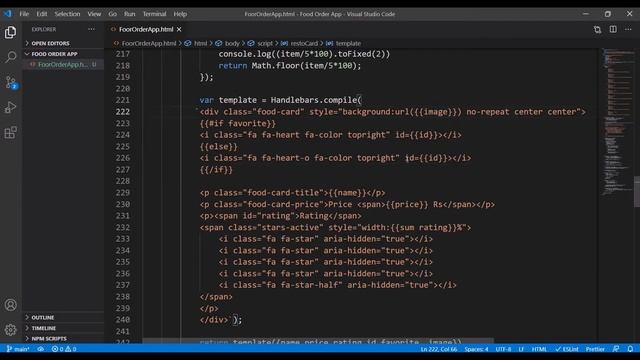Open the Manage gear icon
Viewport: 640px width, 360px height.
[x=11, y=329]
